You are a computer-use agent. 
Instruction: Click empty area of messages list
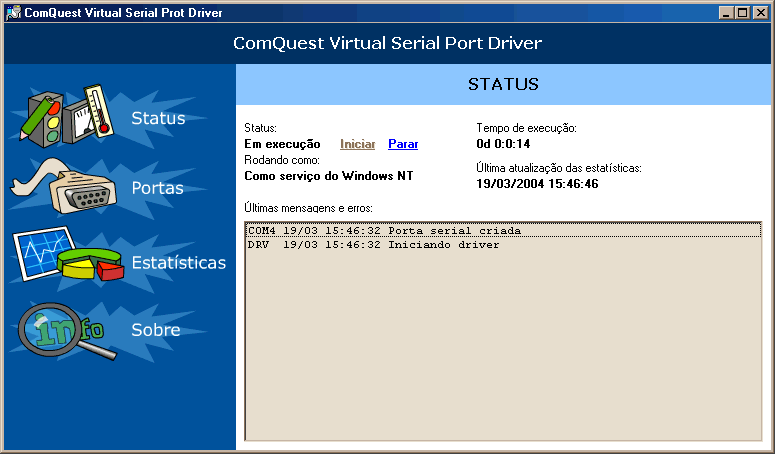pos(503,346)
